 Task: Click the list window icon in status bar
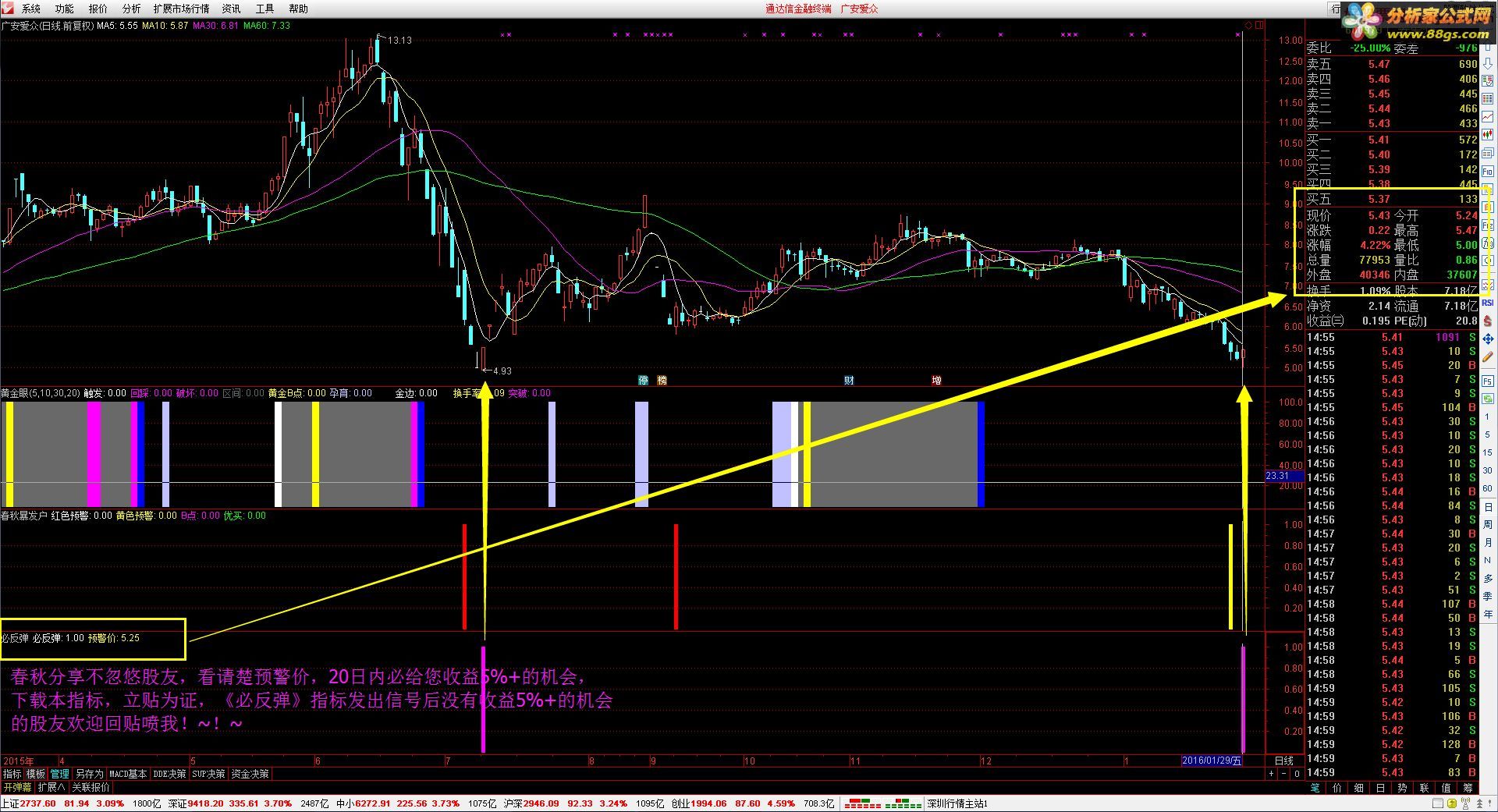coord(1437,803)
